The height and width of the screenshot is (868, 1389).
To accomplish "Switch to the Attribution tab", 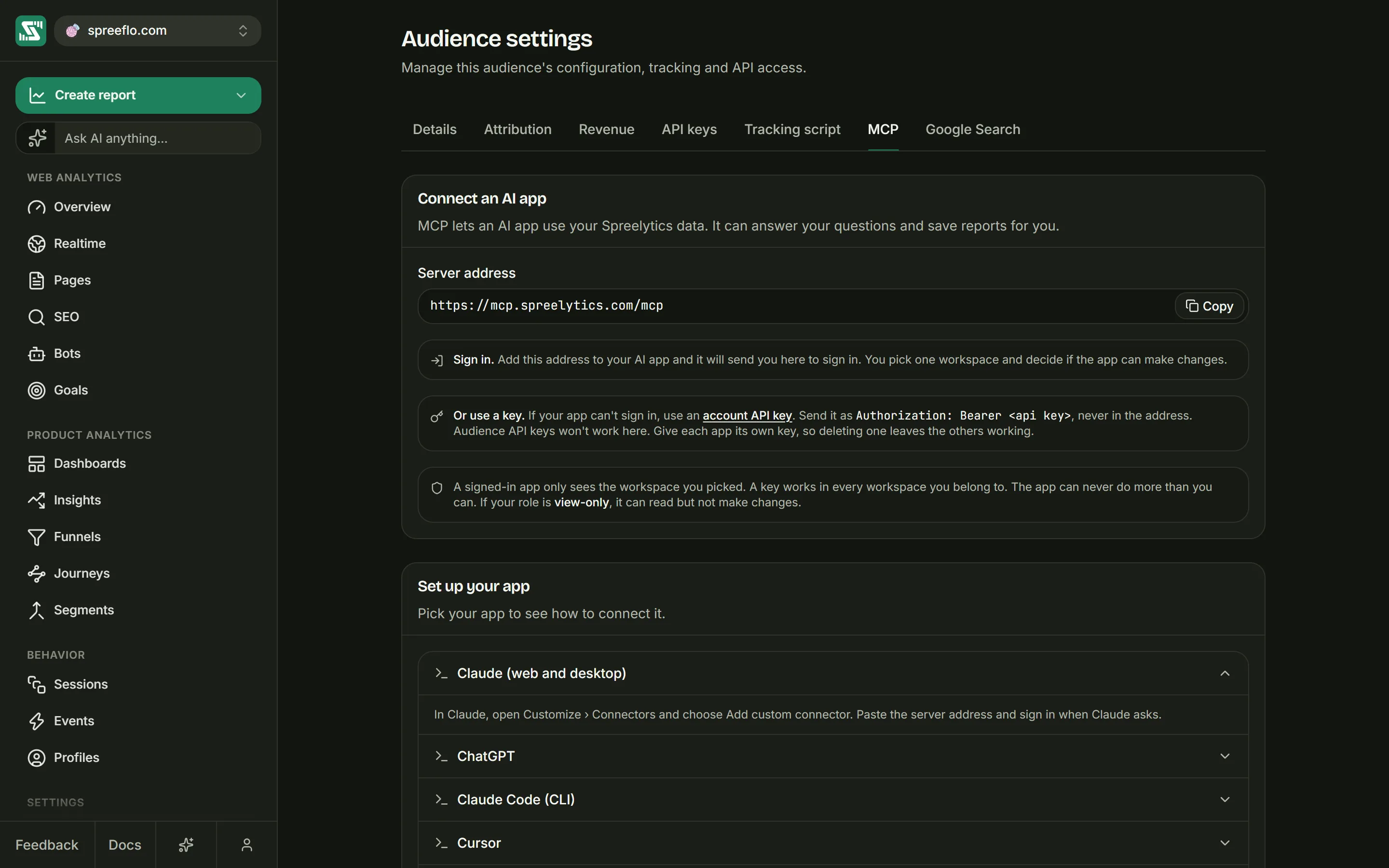I will point(517,130).
